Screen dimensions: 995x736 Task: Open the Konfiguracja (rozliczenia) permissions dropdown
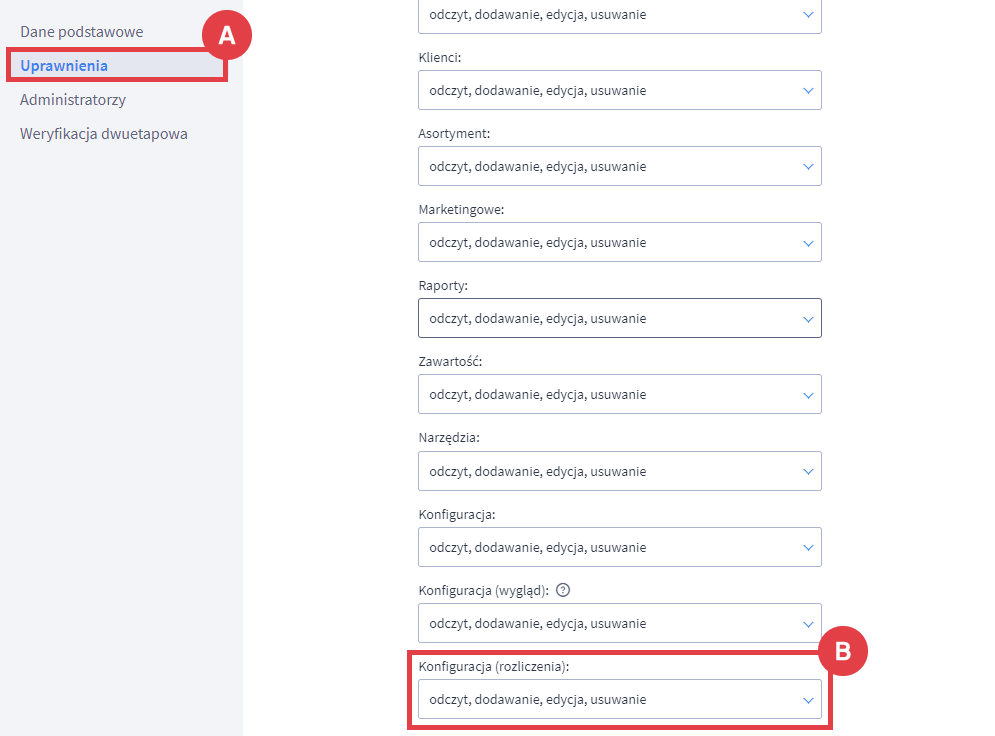pos(619,699)
